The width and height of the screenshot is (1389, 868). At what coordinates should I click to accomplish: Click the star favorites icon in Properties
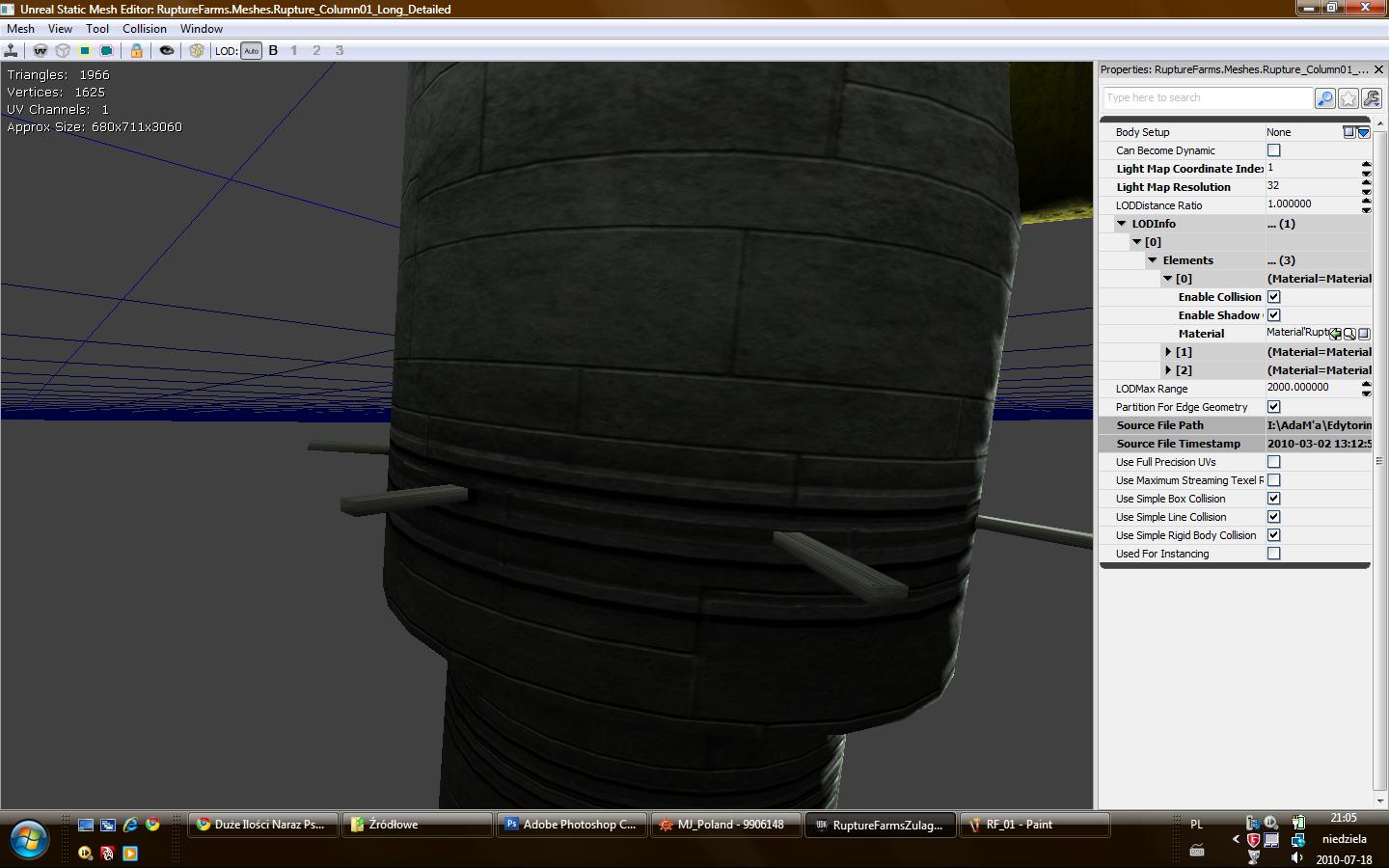1348,98
